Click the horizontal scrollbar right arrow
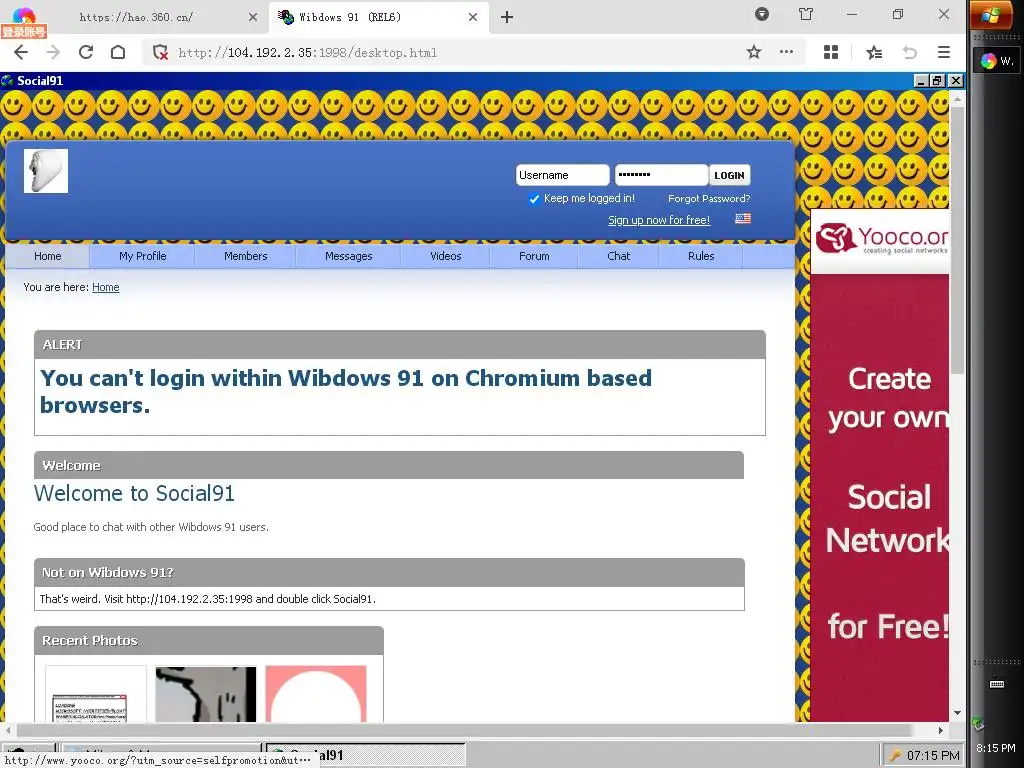Viewport: 1024px width, 768px height. tap(941, 730)
